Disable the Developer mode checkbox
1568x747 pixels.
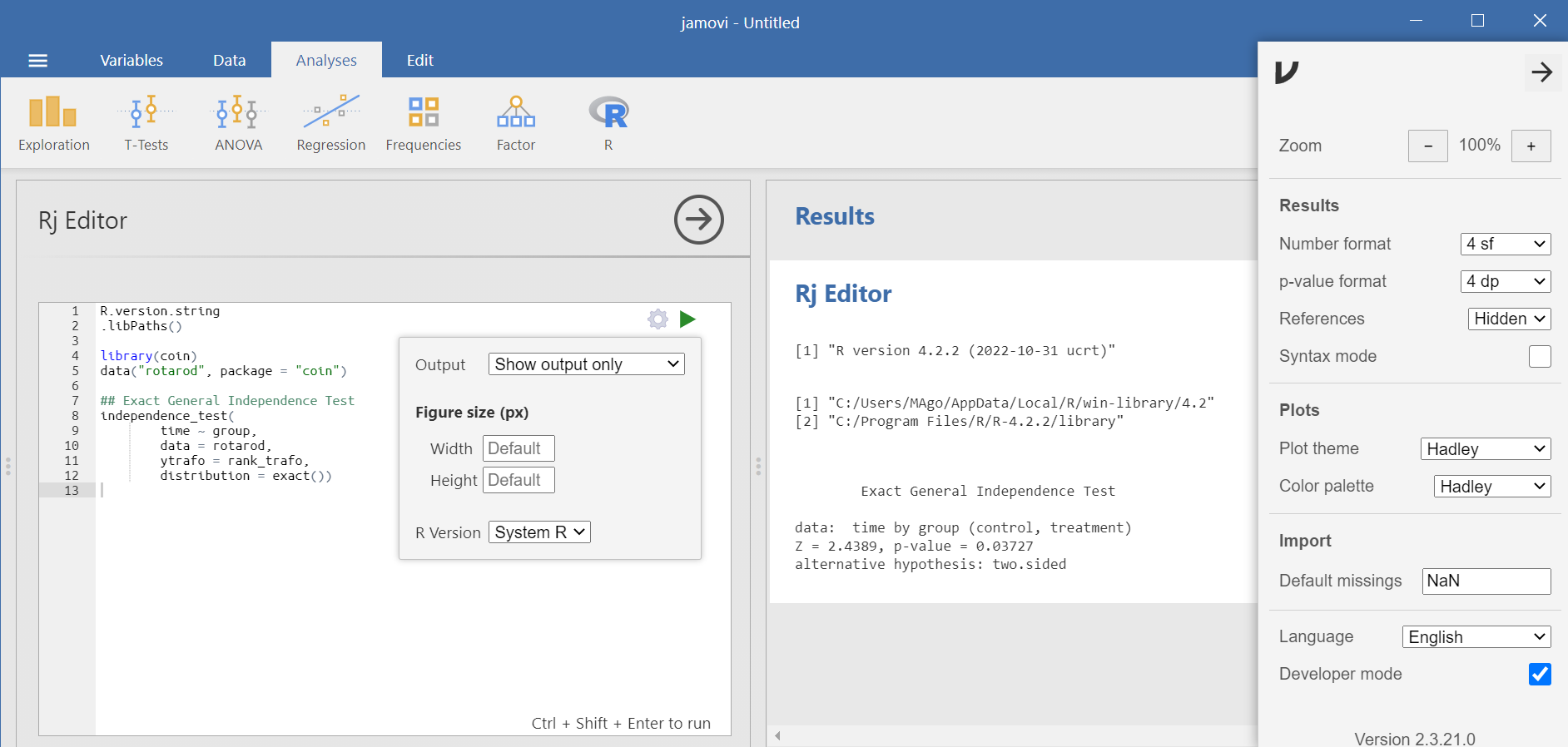(1540, 674)
